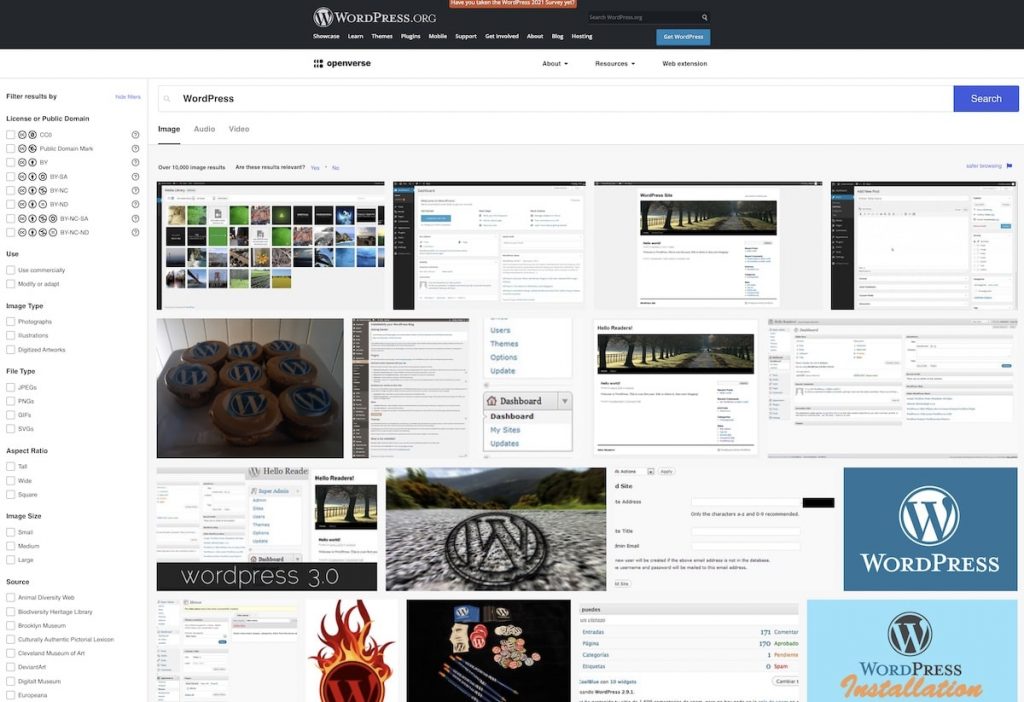Open the WordPress Site tree-lined road thumbnail
The width and height of the screenshot is (1024, 702).
[x=708, y=246]
